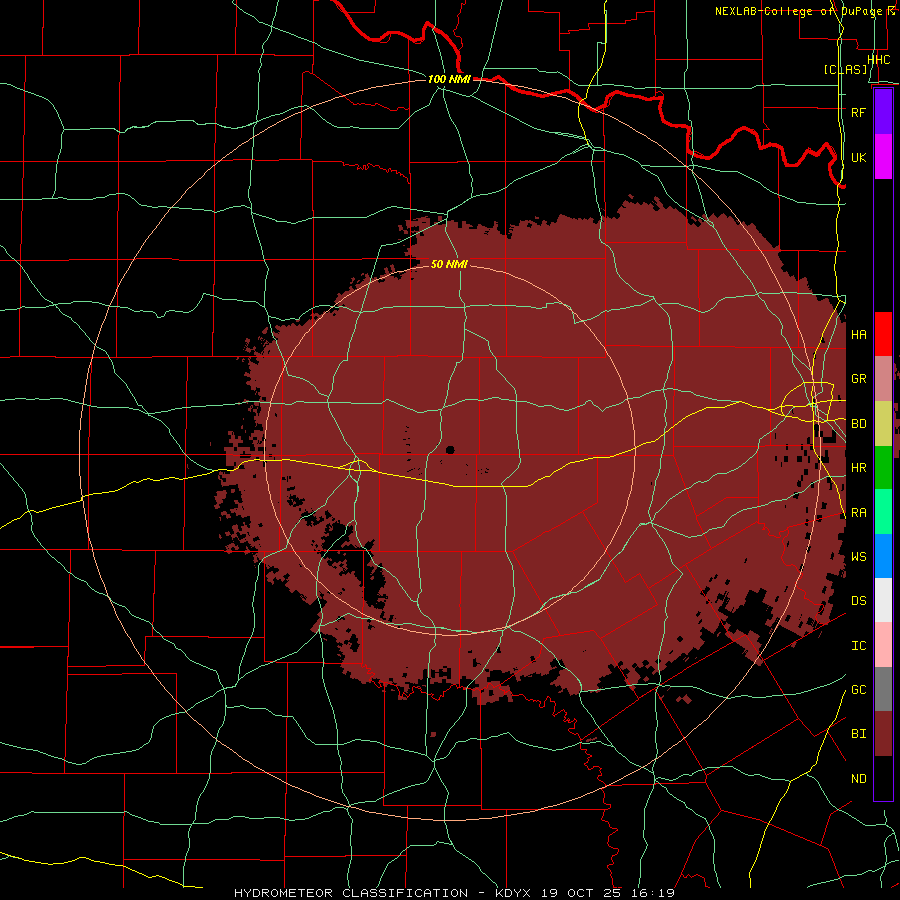
Task: Click the BI legend label
Action: (858, 734)
